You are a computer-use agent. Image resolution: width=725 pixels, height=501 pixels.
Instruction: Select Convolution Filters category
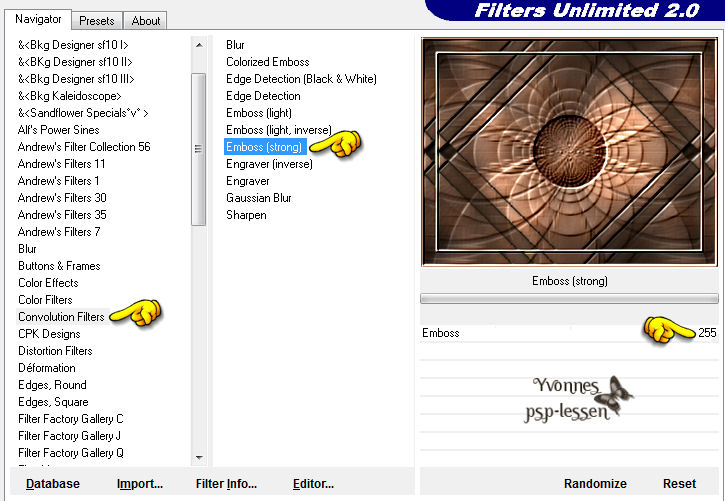coord(61,317)
